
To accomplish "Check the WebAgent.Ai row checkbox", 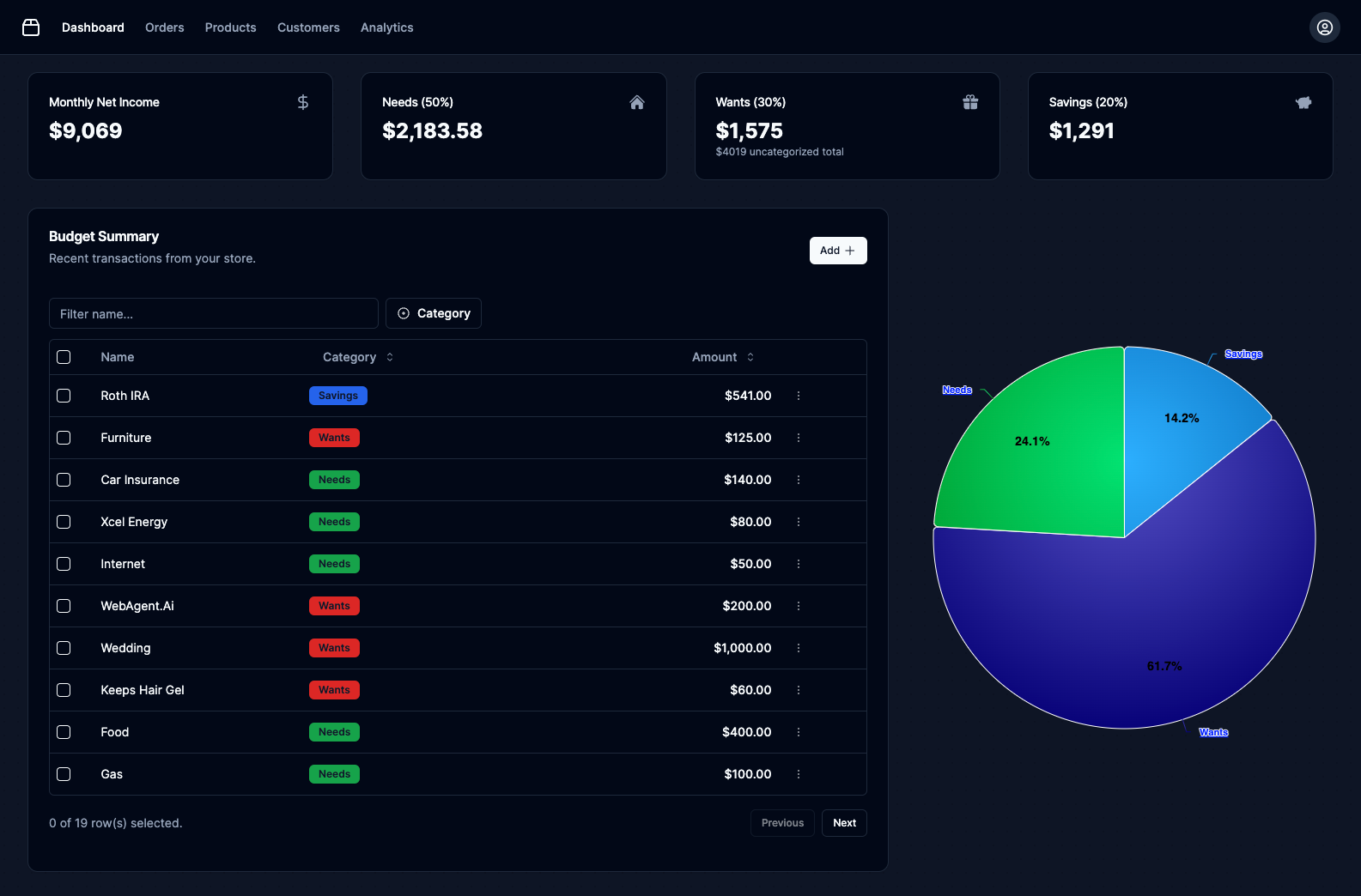I will point(64,606).
